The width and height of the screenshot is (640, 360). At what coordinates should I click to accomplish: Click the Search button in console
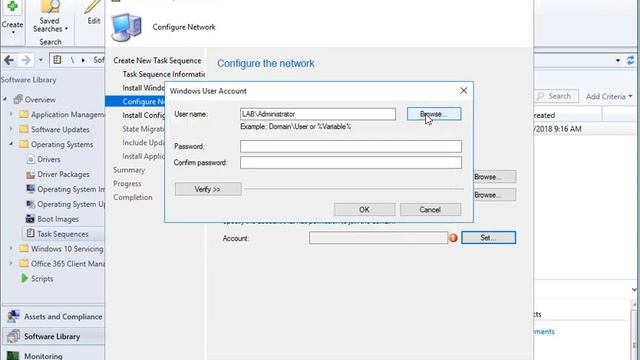tap(556, 96)
